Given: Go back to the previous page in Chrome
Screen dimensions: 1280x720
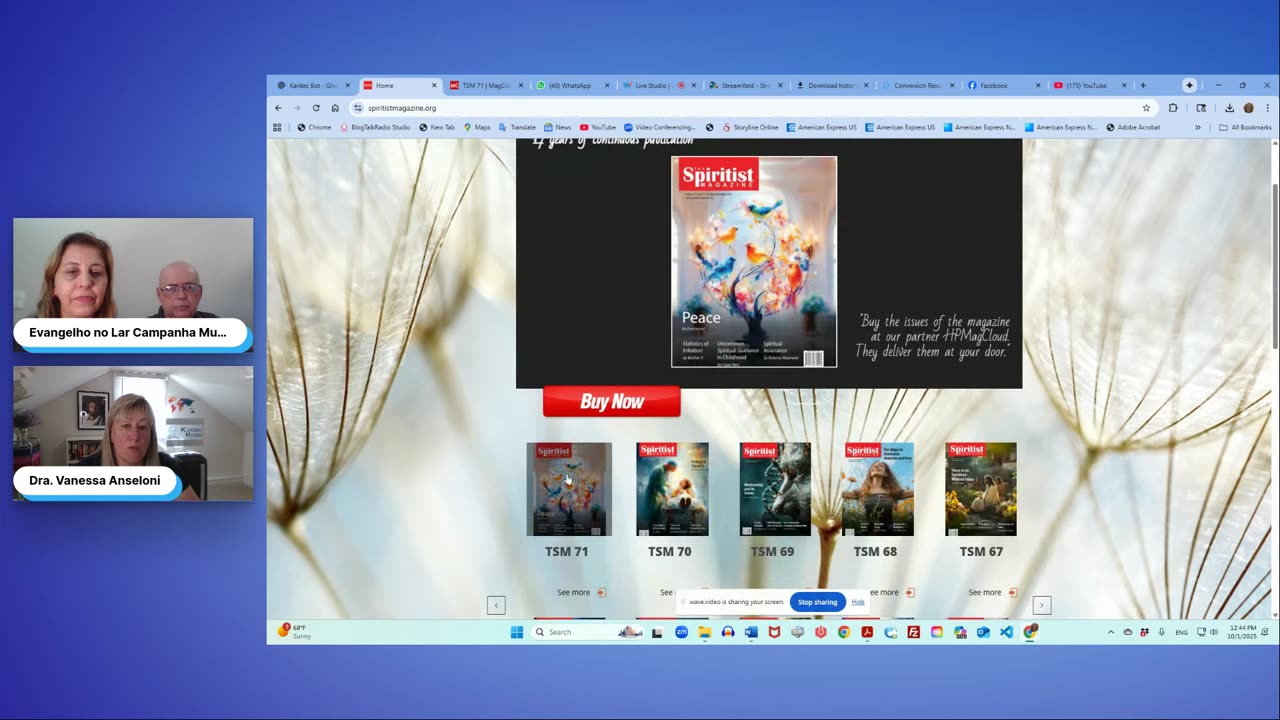Looking at the screenshot, I should (278, 108).
